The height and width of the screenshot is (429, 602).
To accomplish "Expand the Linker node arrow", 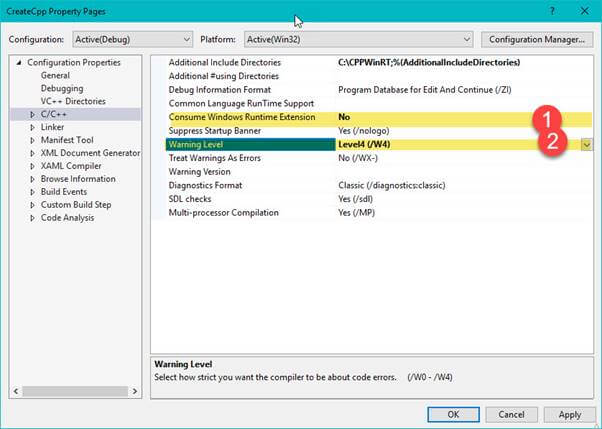I will click(x=33, y=127).
